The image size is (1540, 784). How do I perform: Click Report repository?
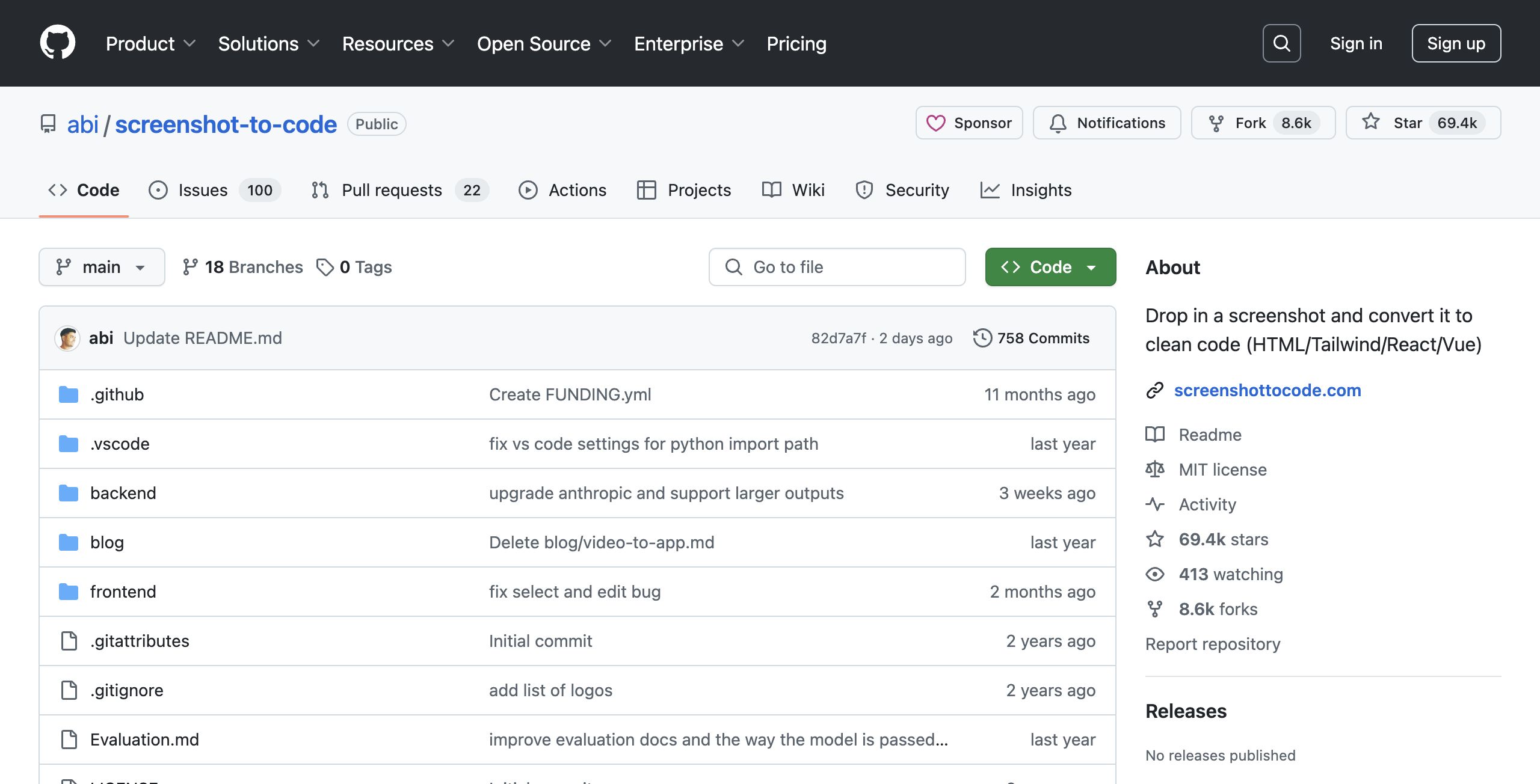coord(1213,644)
